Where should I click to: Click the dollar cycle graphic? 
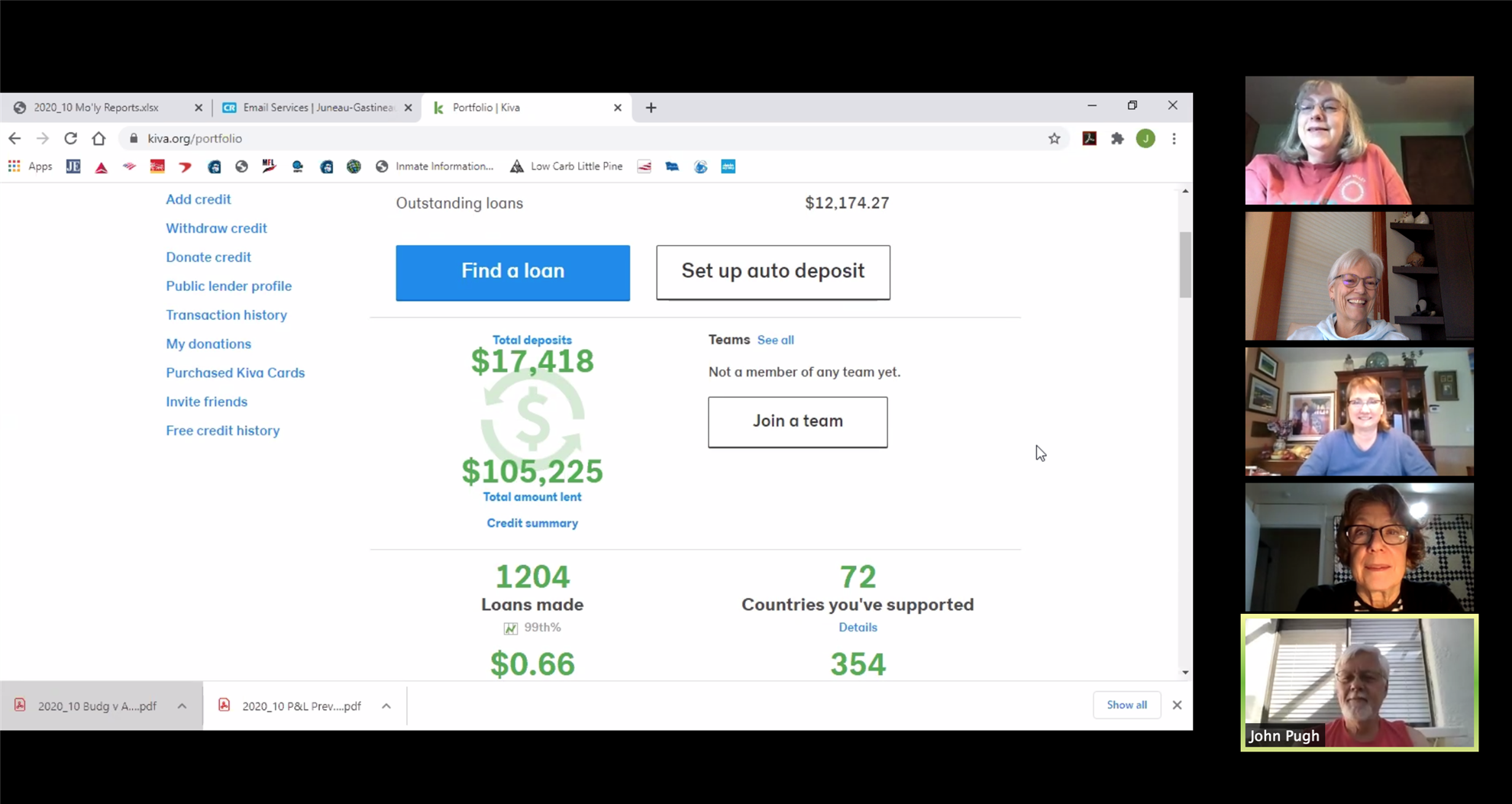coord(532,418)
